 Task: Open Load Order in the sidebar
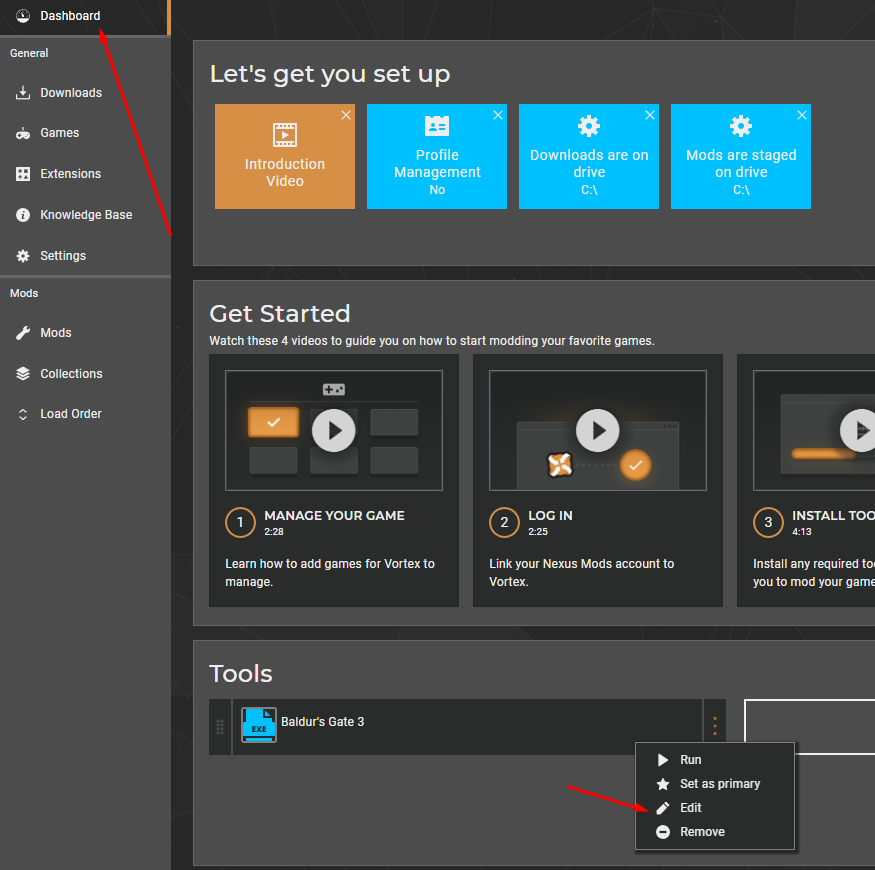84,414
